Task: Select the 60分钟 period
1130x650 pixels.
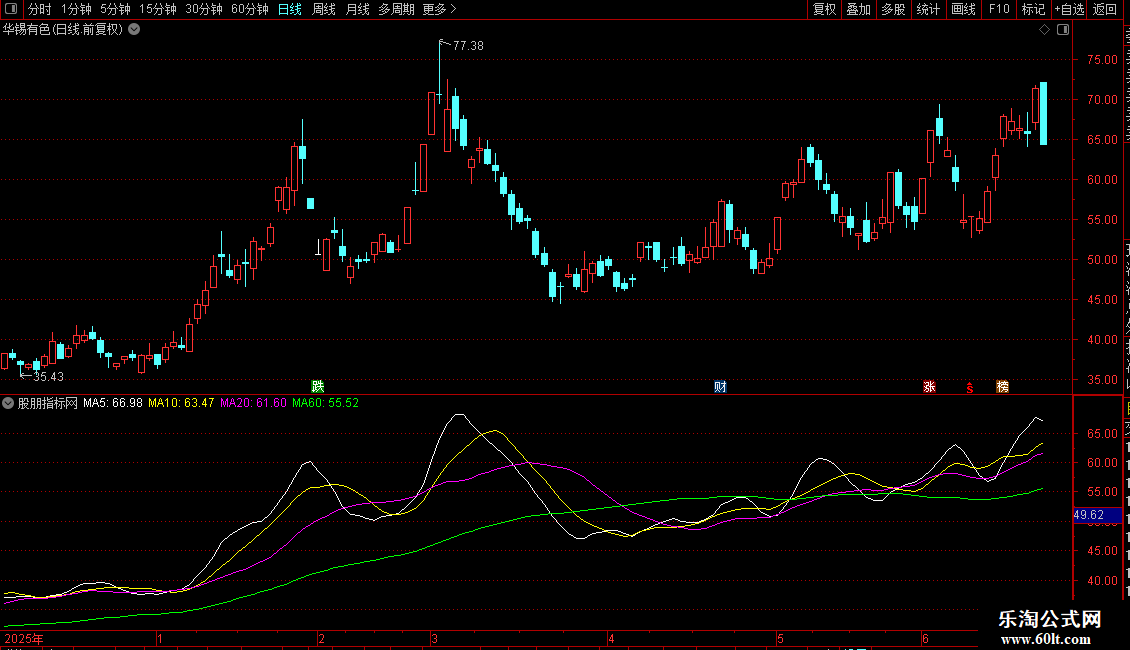Action: point(250,9)
